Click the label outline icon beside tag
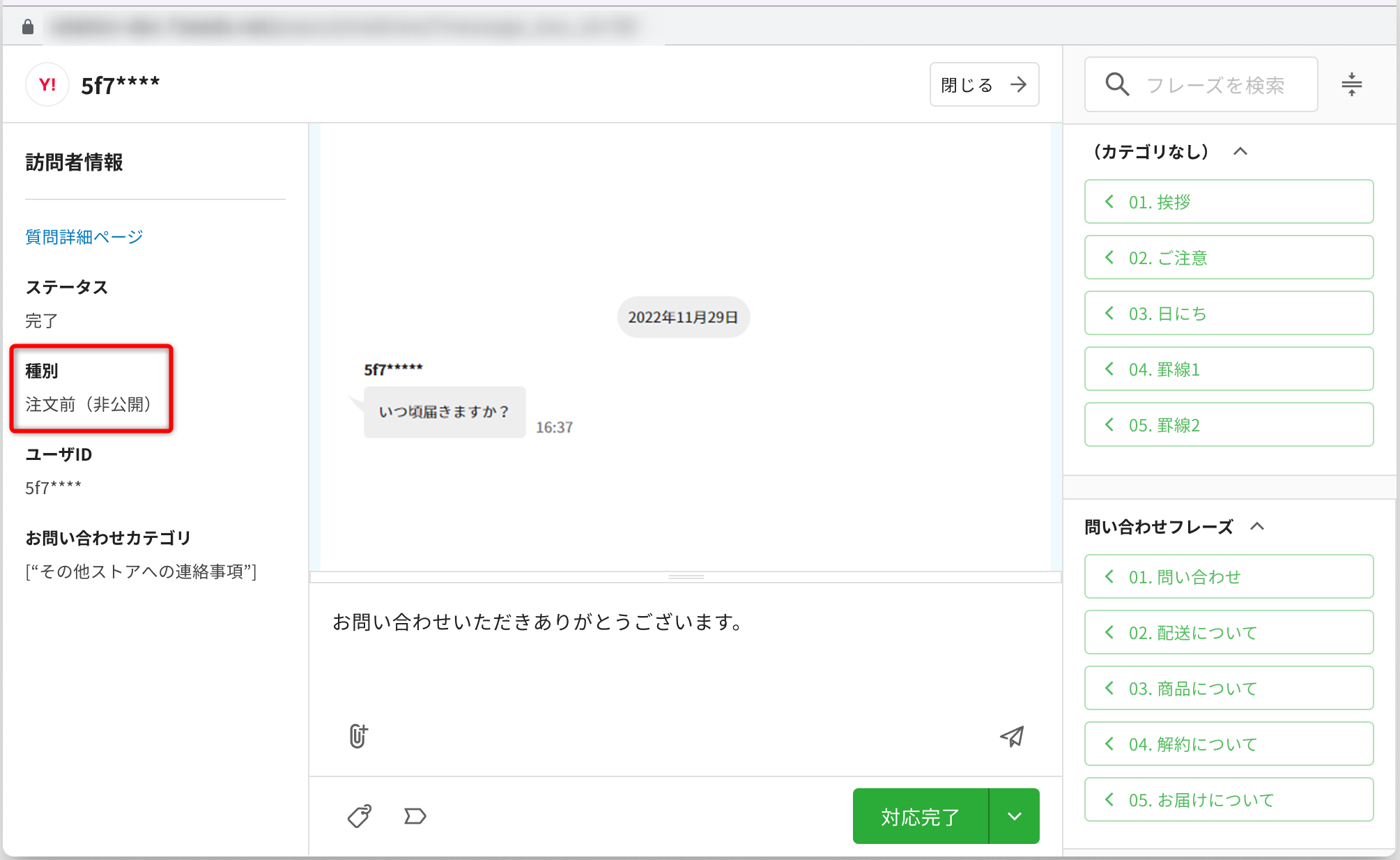The width and height of the screenshot is (1400, 860). point(415,816)
